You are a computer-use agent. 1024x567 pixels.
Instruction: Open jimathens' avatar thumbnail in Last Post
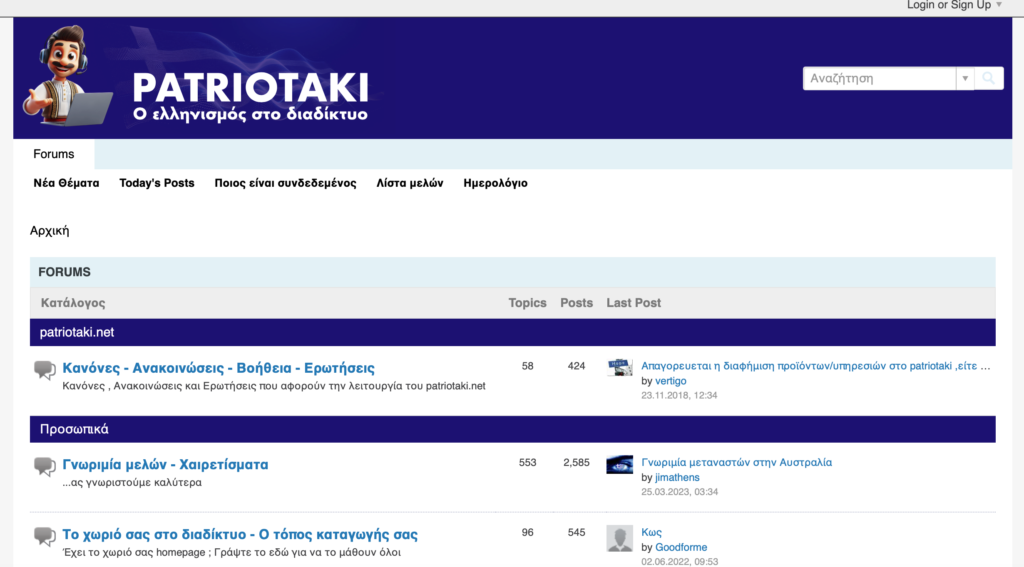coord(619,464)
